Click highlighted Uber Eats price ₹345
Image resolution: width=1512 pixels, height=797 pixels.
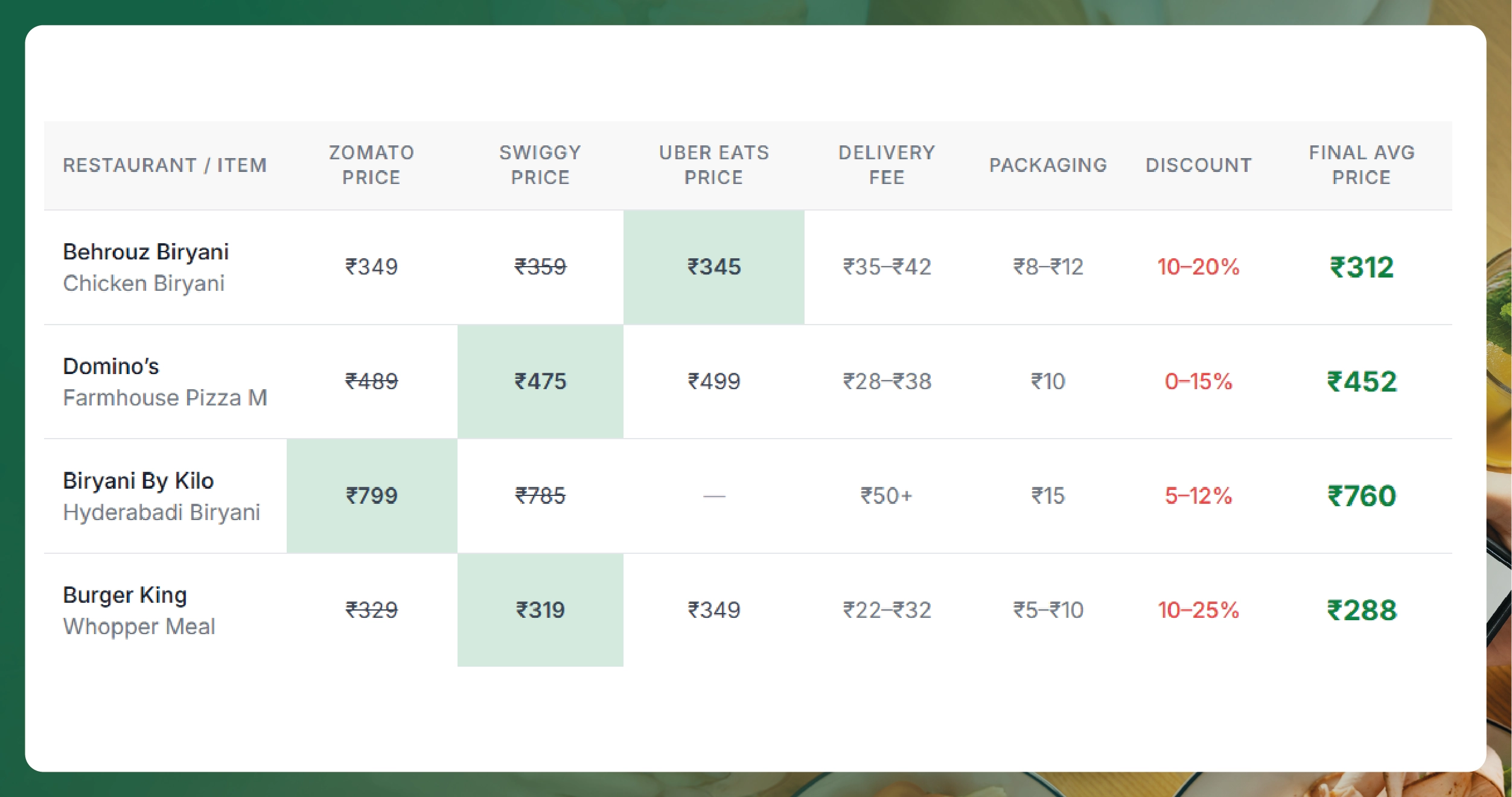tap(714, 267)
